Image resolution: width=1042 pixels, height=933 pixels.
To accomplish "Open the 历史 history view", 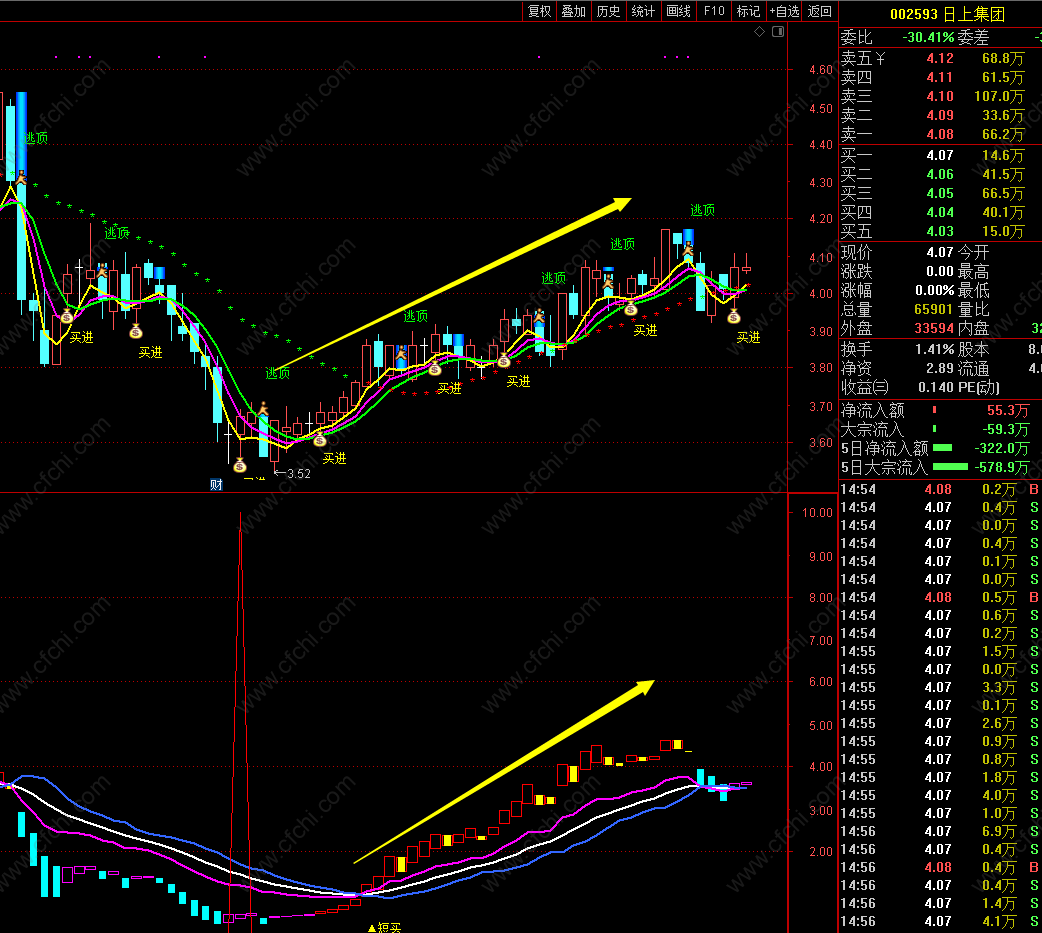I will click(608, 11).
